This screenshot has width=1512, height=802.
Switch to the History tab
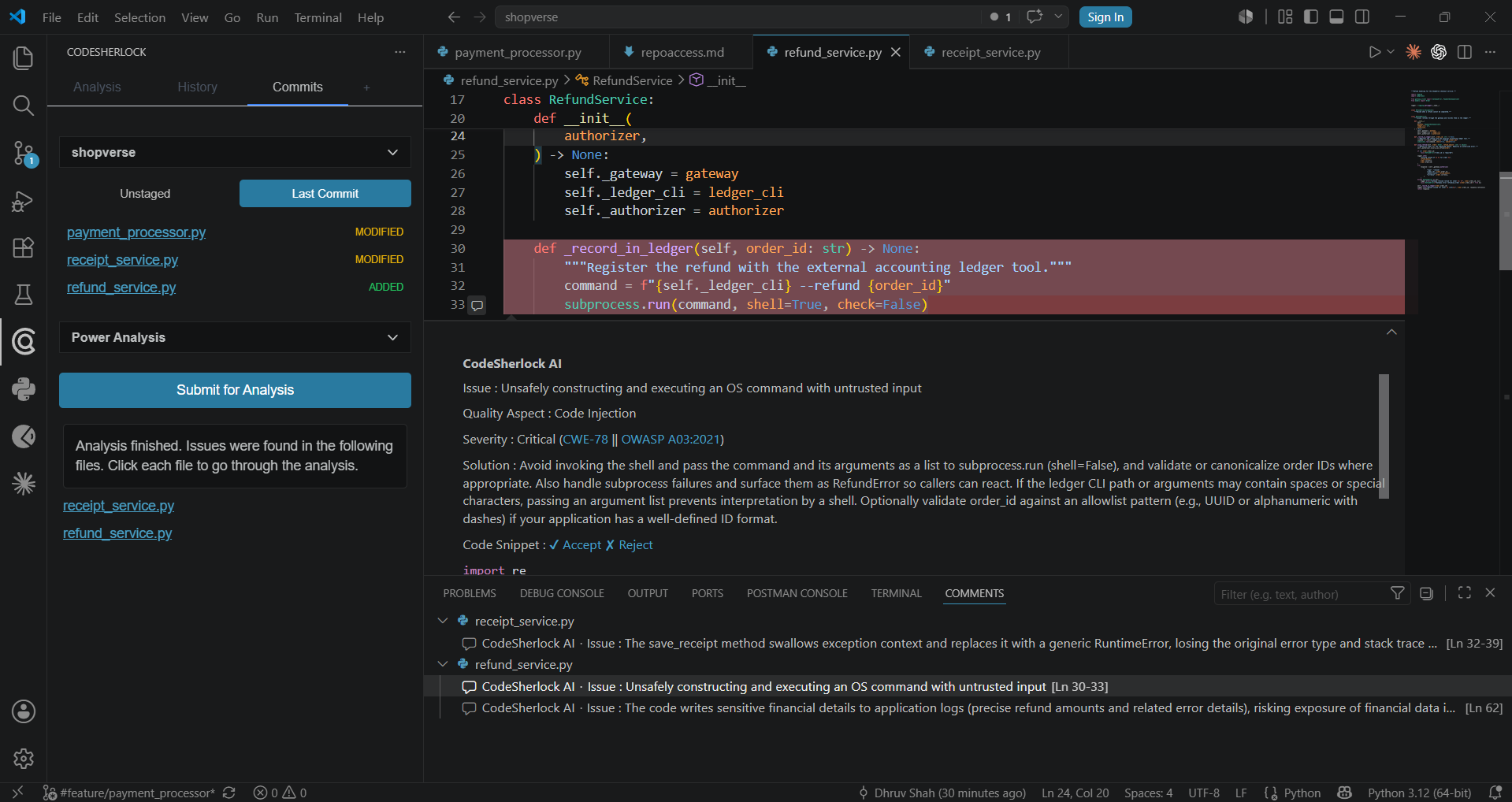click(197, 87)
